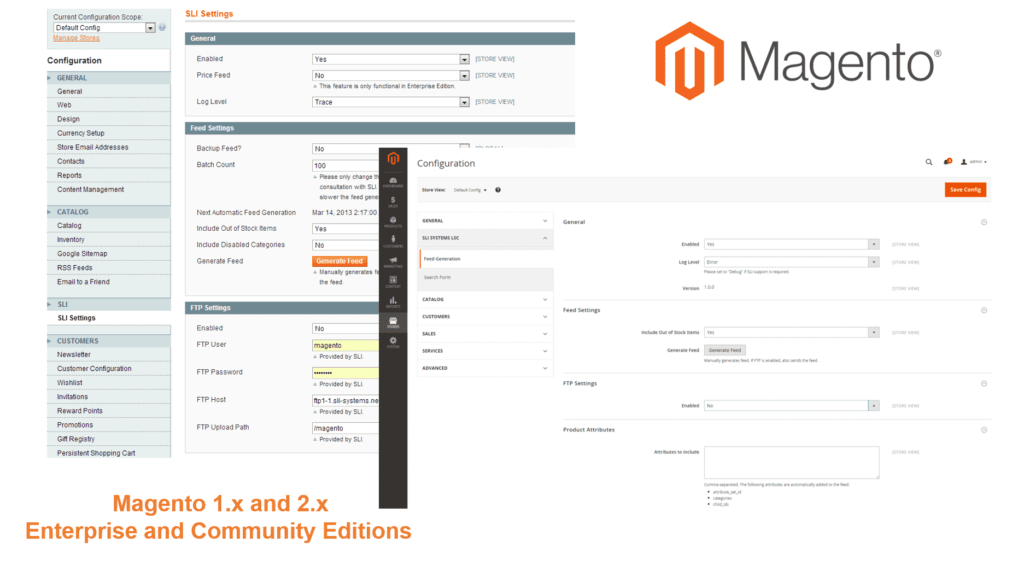Viewport: 1024px width, 583px height.
Task: Open the notifications bell in Magento 2 header
Action: (947, 162)
